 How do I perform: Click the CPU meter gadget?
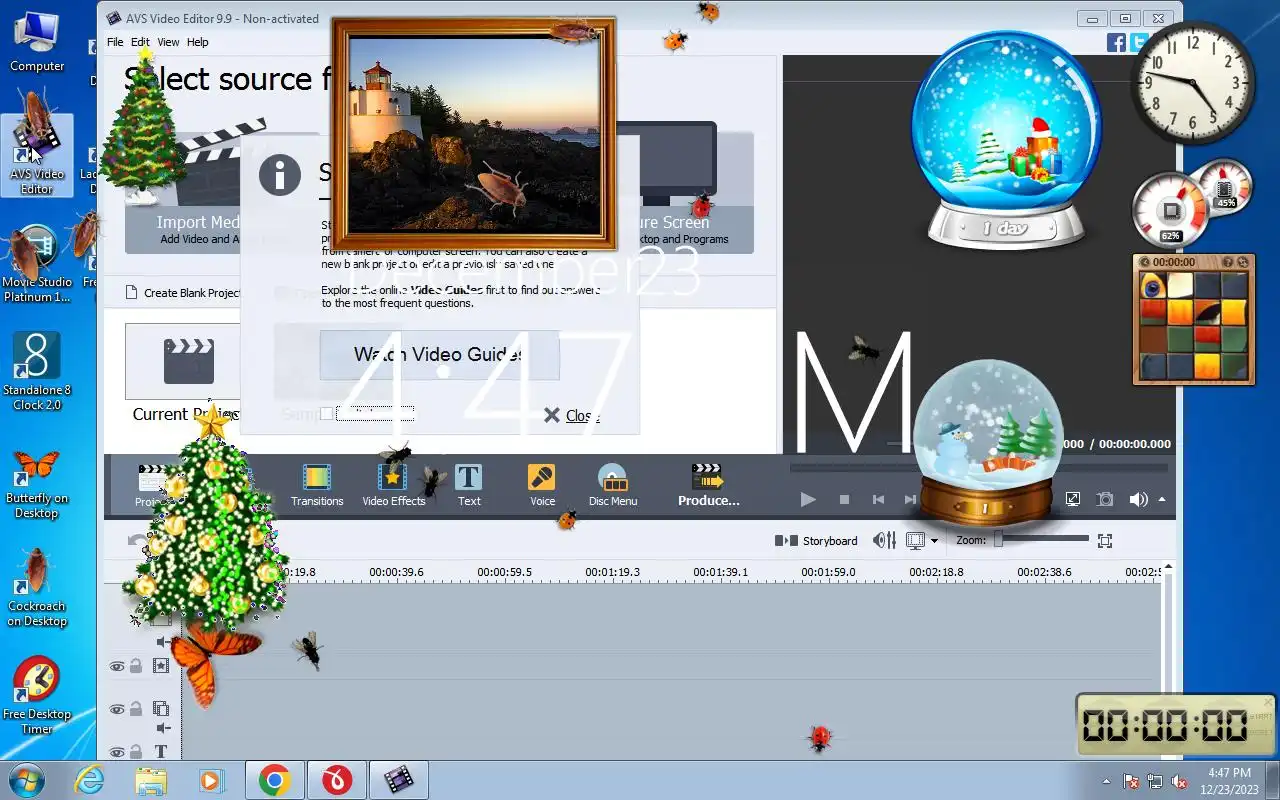pos(1191,205)
